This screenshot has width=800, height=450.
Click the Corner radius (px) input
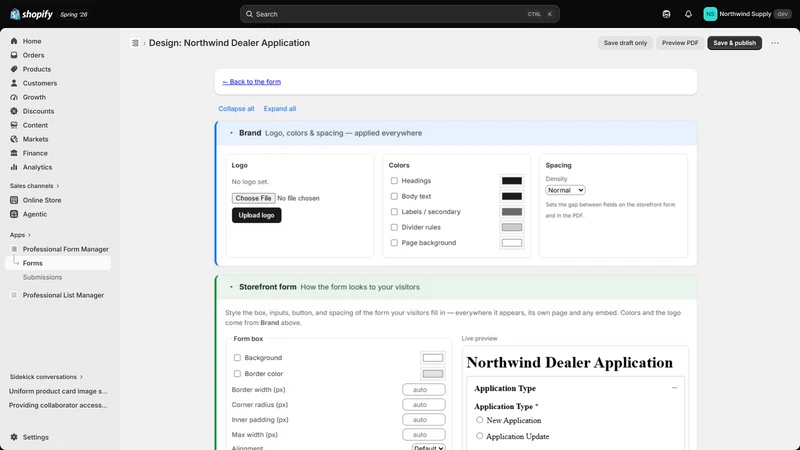point(423,405)
